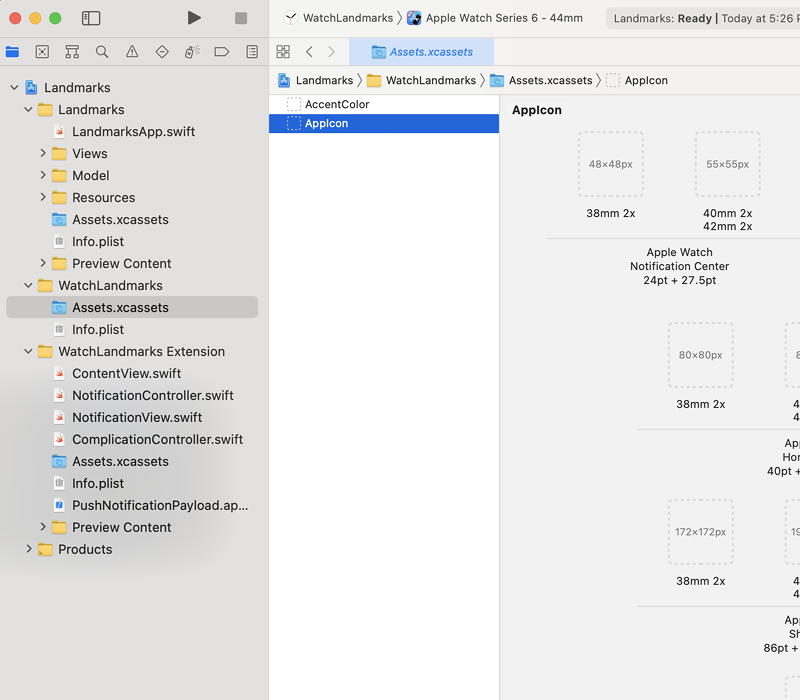Open the Issue navigator

click(x=132, y=52)
